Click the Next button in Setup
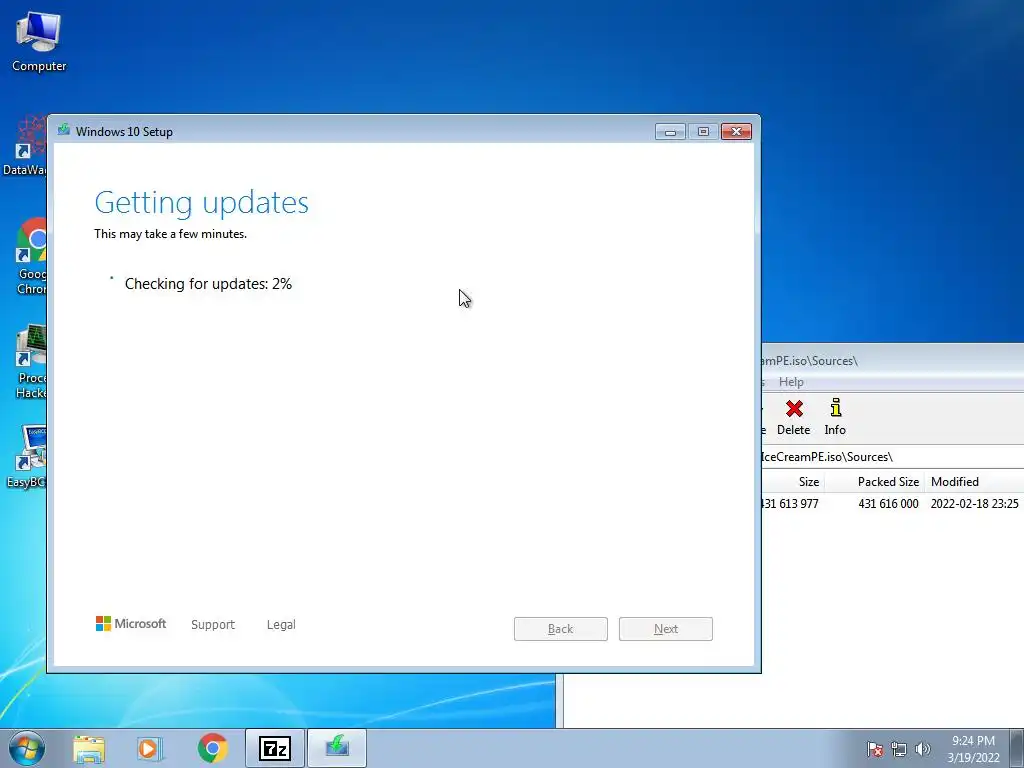Viewport: 1024px width, 768px height. point(665,629)
